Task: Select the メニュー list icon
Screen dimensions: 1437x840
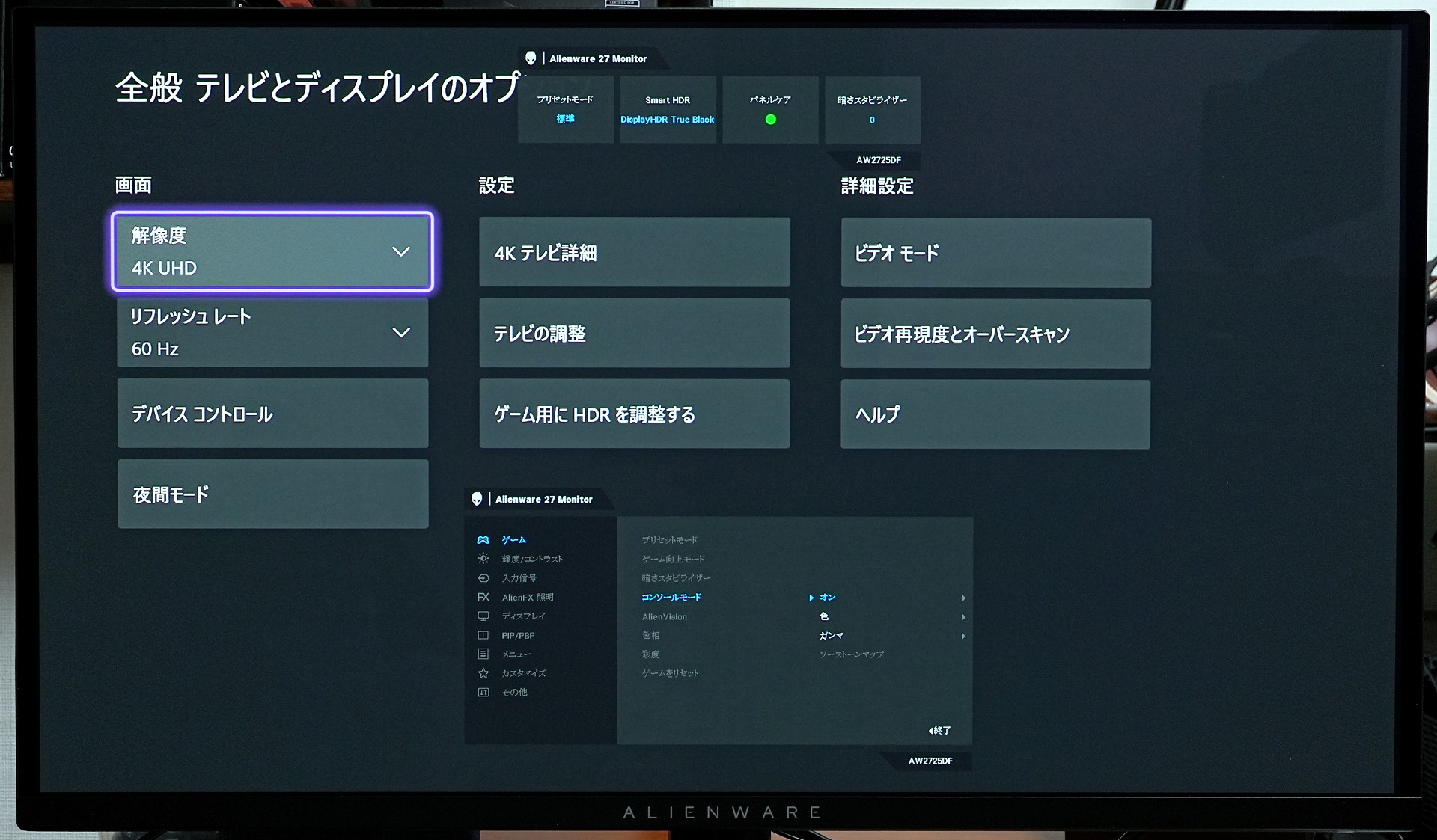Action: 483,654
